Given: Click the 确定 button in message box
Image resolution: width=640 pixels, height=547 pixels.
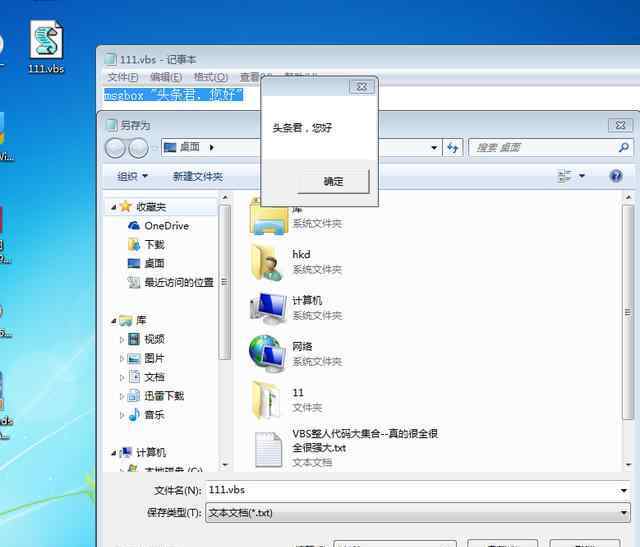Looking at the screenshot, I should coord(333,181).
